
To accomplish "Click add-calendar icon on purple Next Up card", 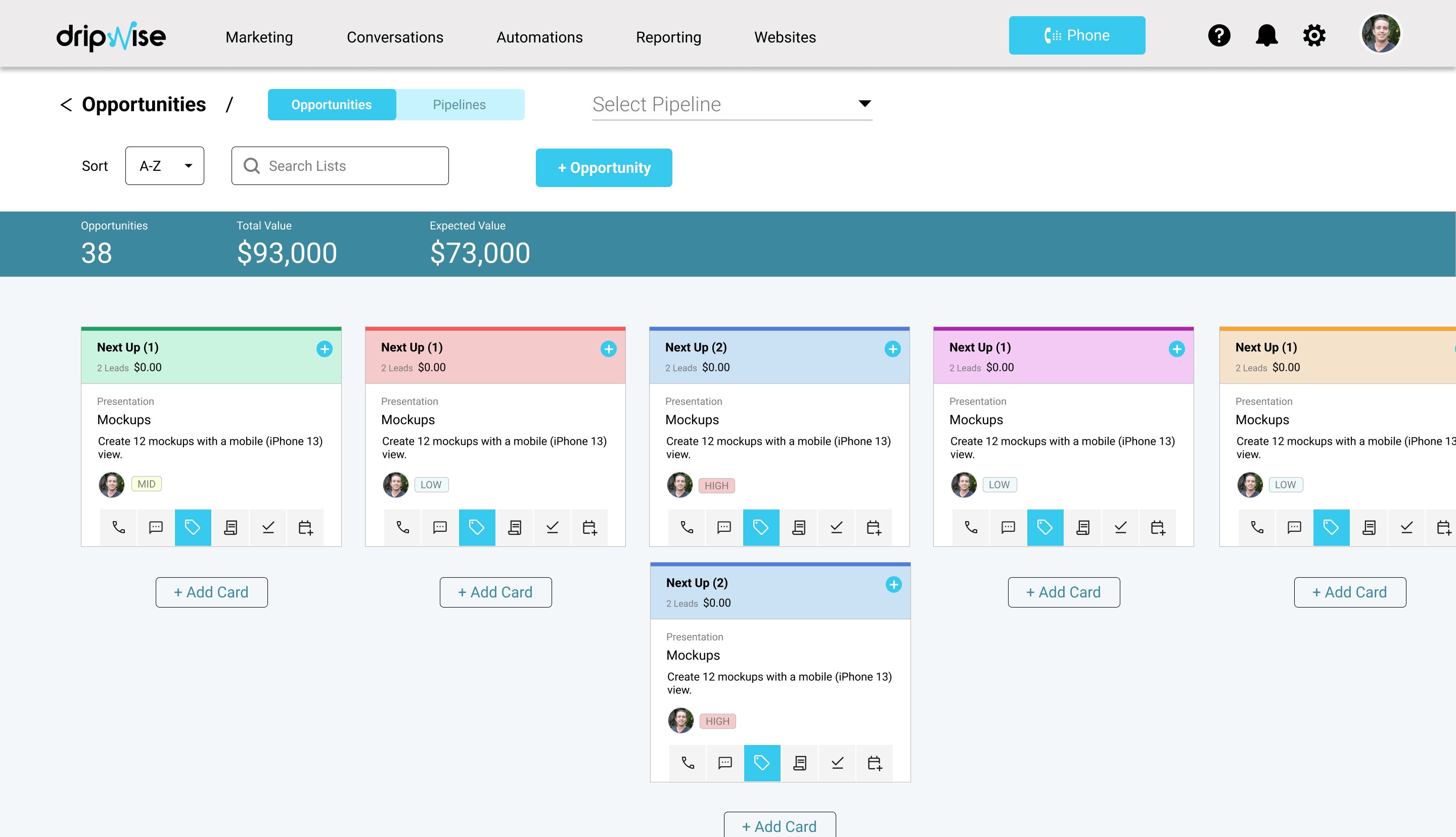I will point(1158,527).
